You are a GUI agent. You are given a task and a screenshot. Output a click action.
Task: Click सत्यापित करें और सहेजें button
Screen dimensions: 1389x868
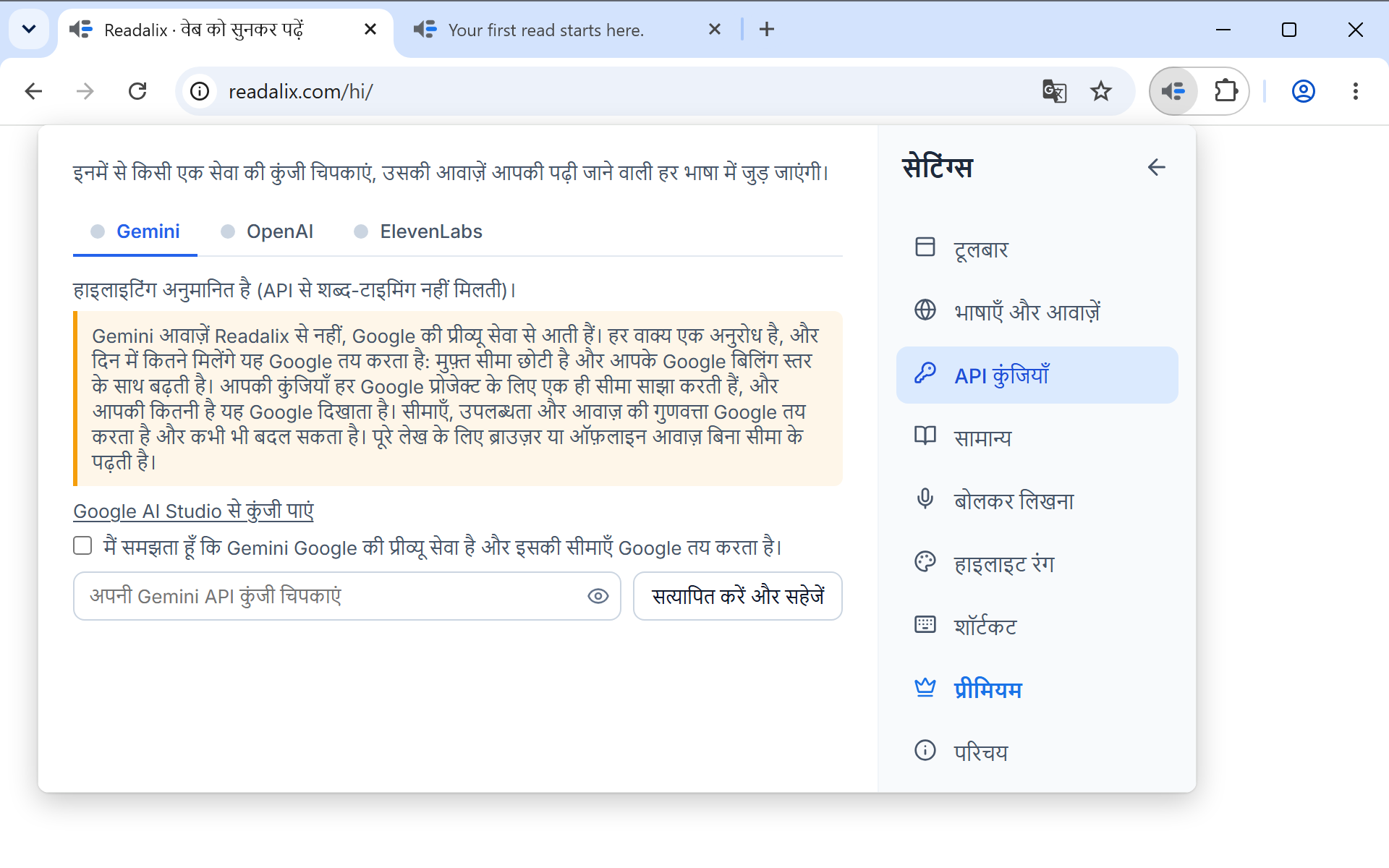(x=738, y=596)
